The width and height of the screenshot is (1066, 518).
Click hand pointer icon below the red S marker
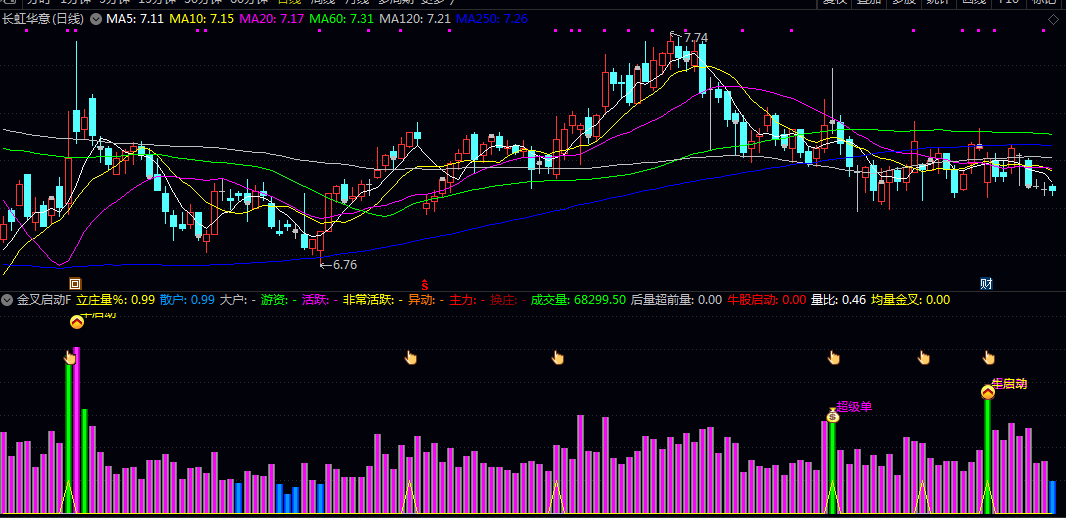click(x=410, y=358)
